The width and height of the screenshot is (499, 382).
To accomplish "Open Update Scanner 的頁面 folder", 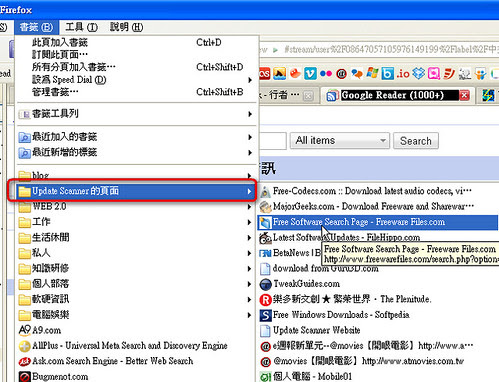I will [137, 191].
